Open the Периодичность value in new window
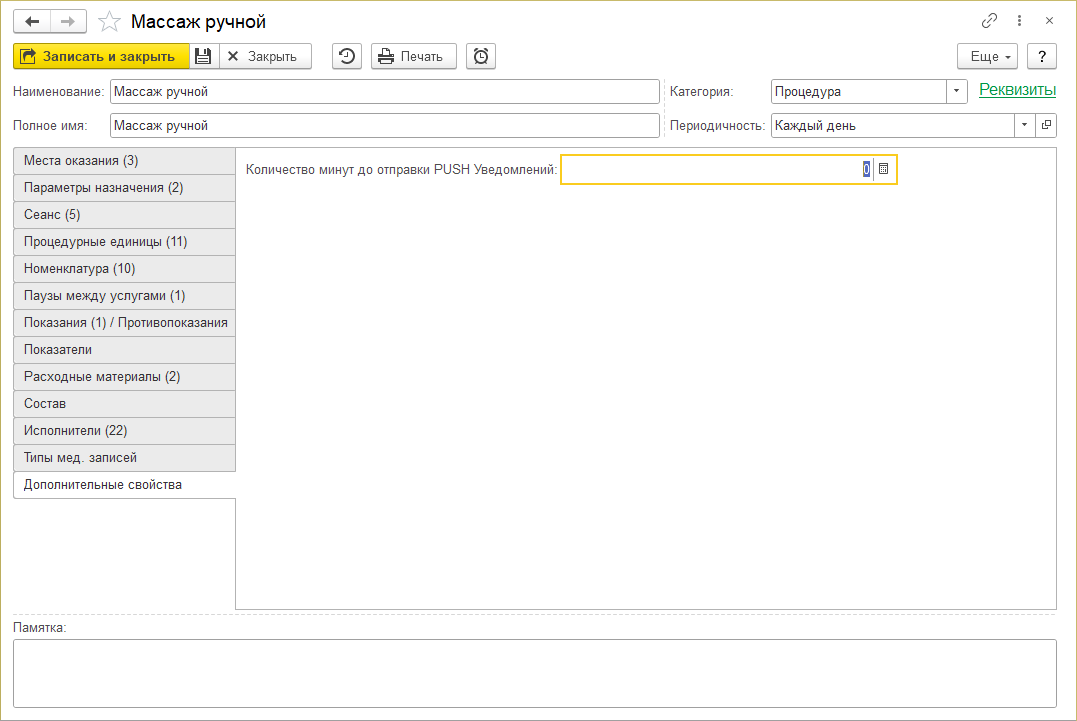Image resolution: width=1077 pixels, height=721 pixels. [x=1046, y=125]
